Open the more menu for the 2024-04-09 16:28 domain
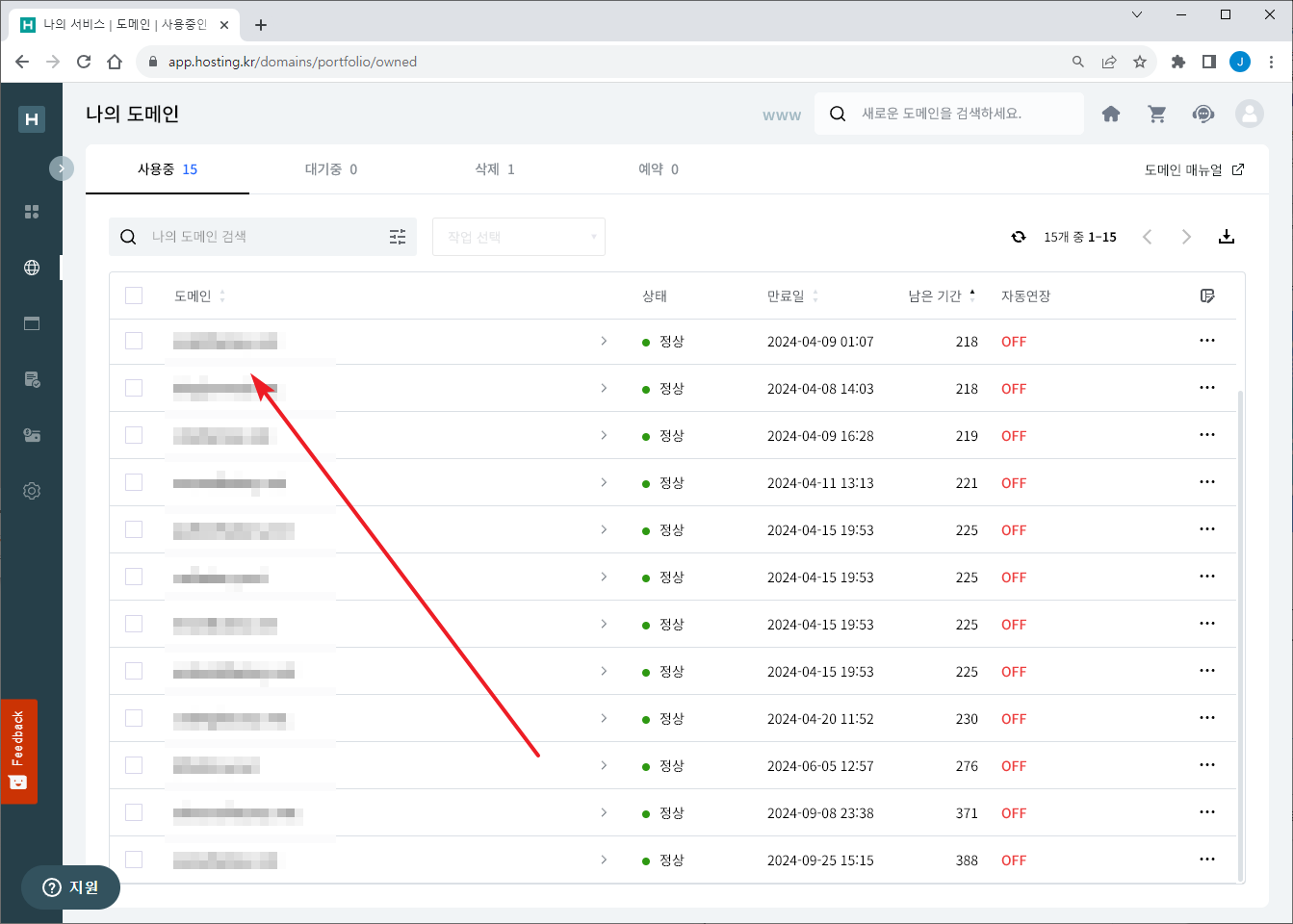 tap(1207, 435)
